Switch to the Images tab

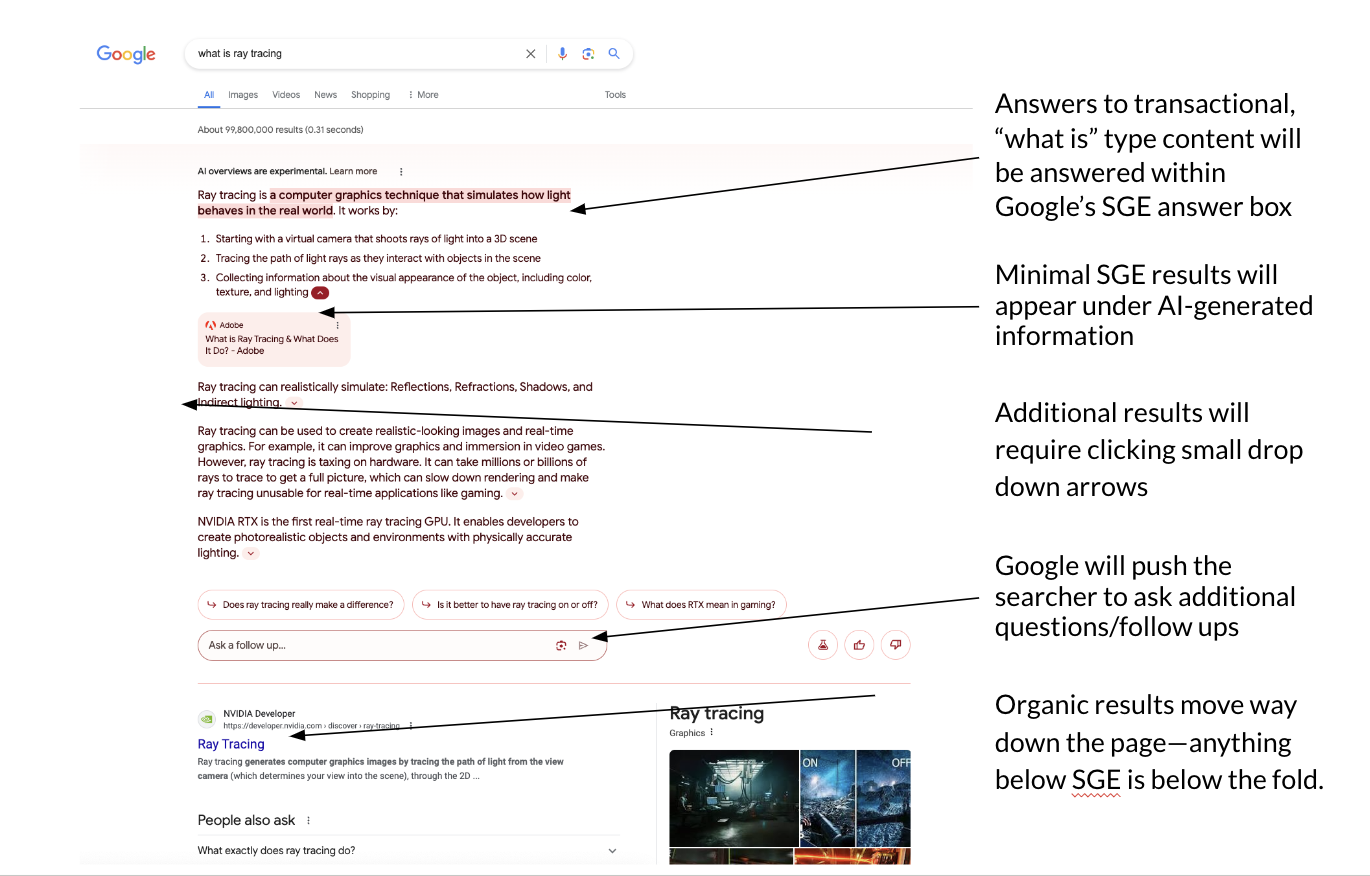pyautogui.click(x=243, y=95)
